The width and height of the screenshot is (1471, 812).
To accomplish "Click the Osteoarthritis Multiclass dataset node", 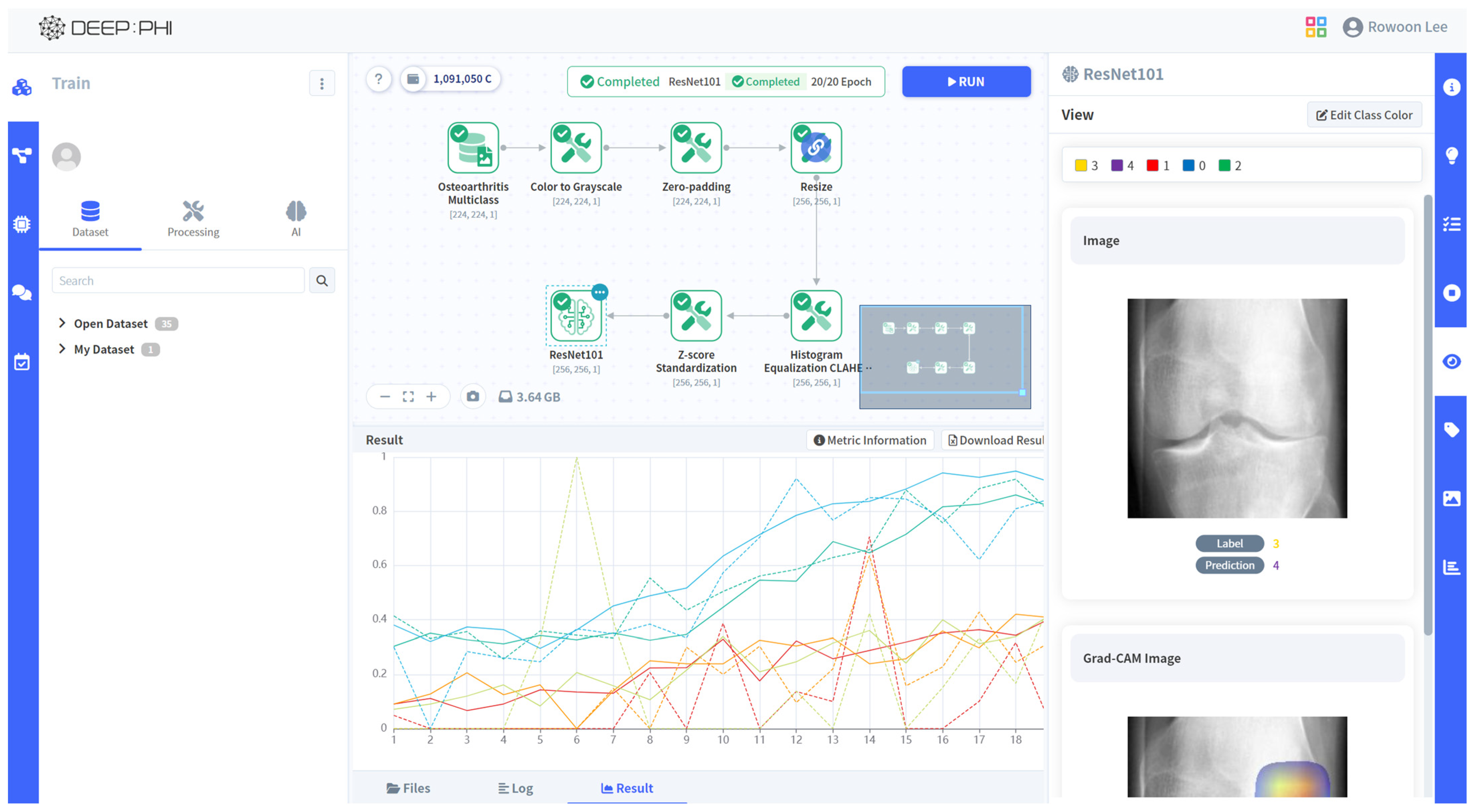I will pyautogui.click(x=473, y=148).
